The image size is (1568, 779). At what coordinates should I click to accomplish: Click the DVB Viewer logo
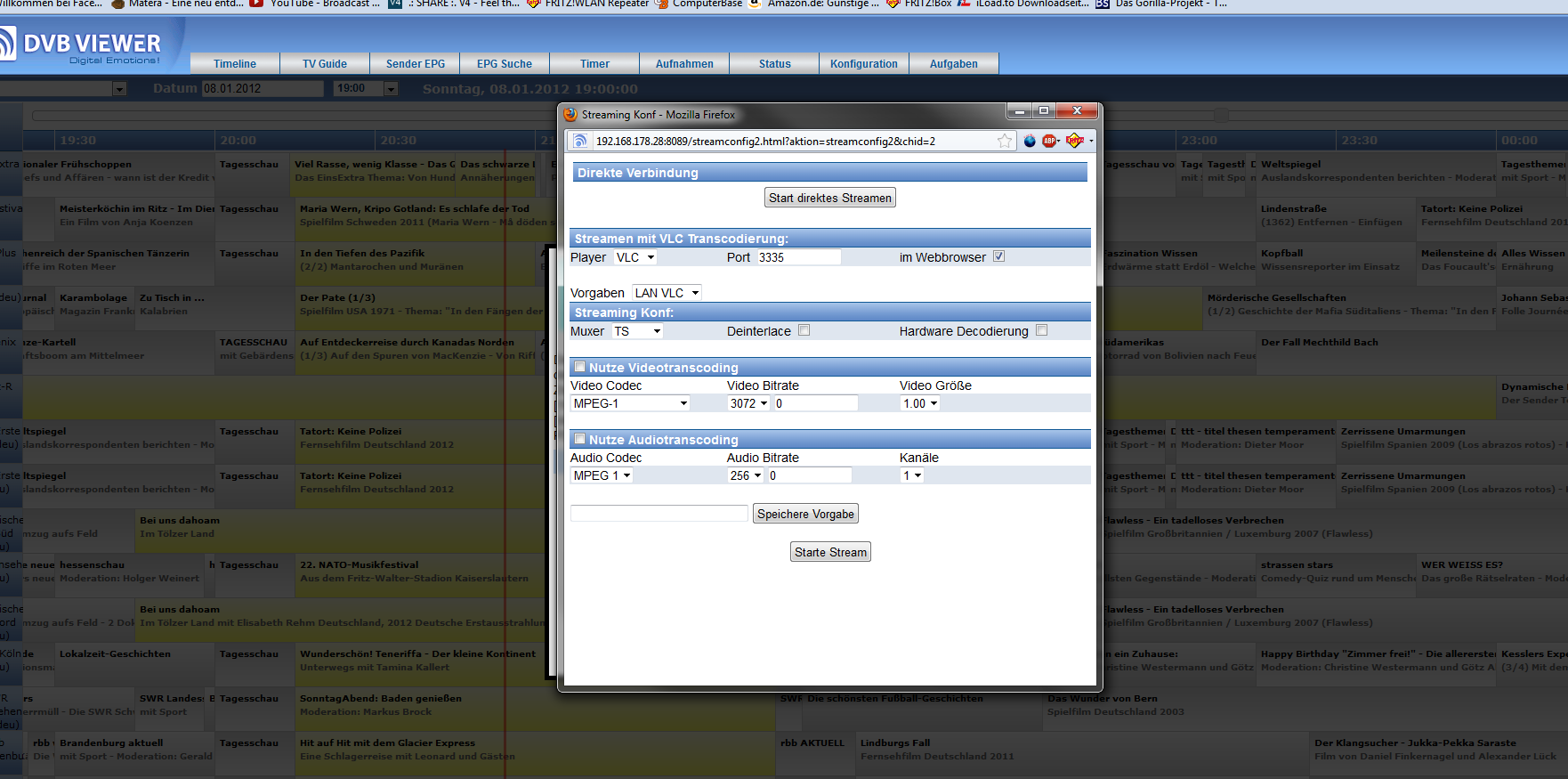coord(85,45)
